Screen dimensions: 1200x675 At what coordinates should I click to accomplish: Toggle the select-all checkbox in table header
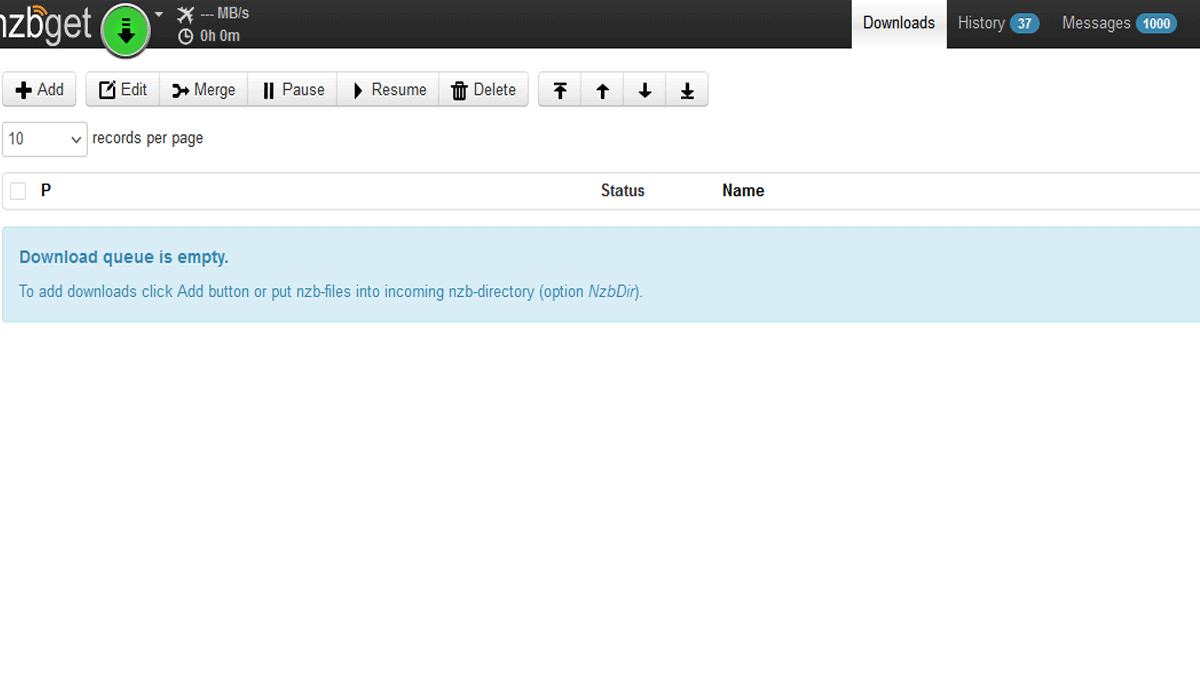click(x=18, y=191)
